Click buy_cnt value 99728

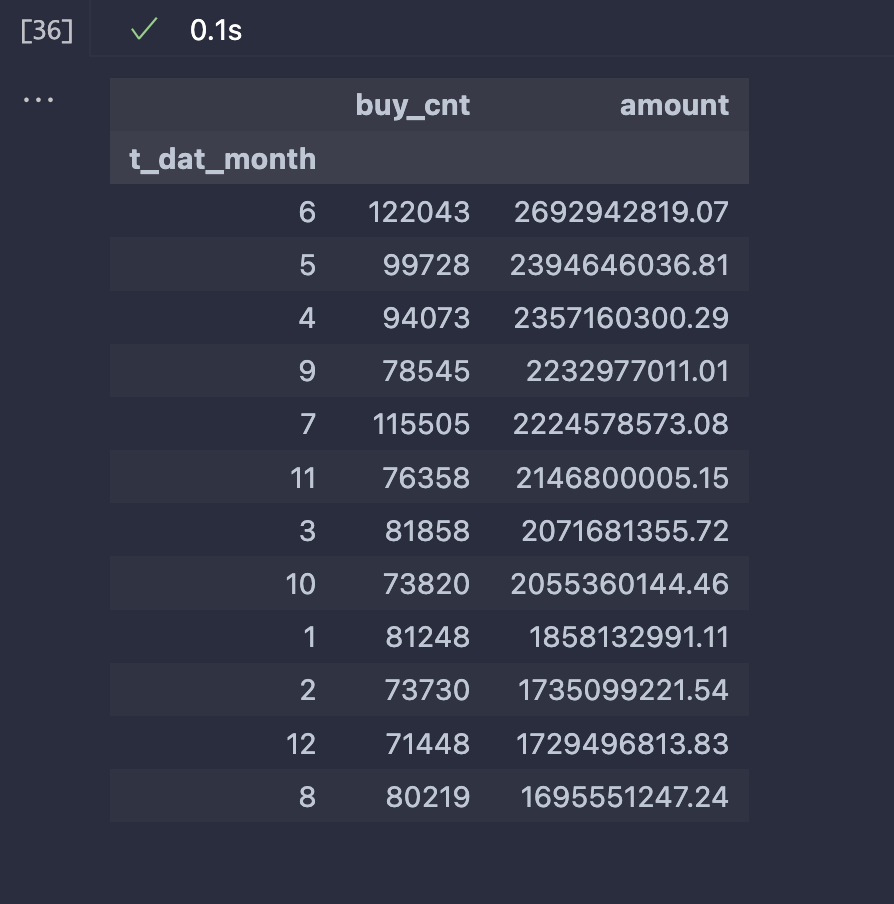(427, 265)
